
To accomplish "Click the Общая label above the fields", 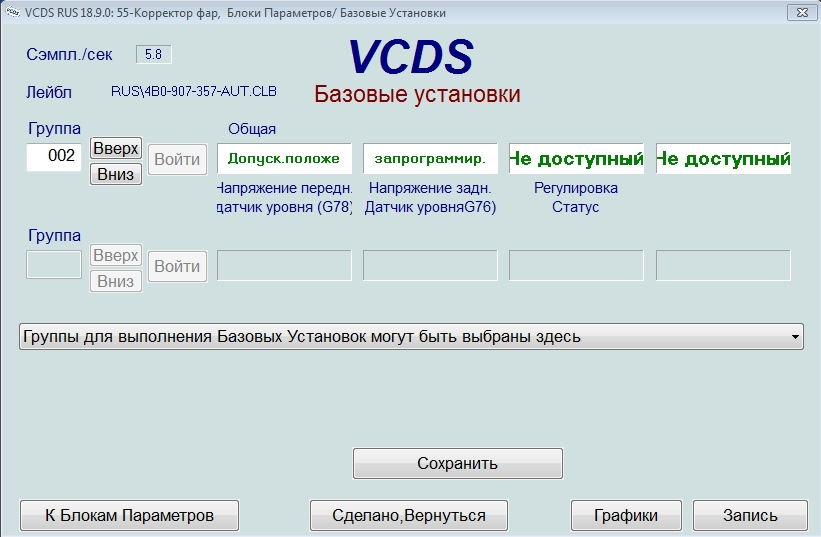I will point(252,129).
